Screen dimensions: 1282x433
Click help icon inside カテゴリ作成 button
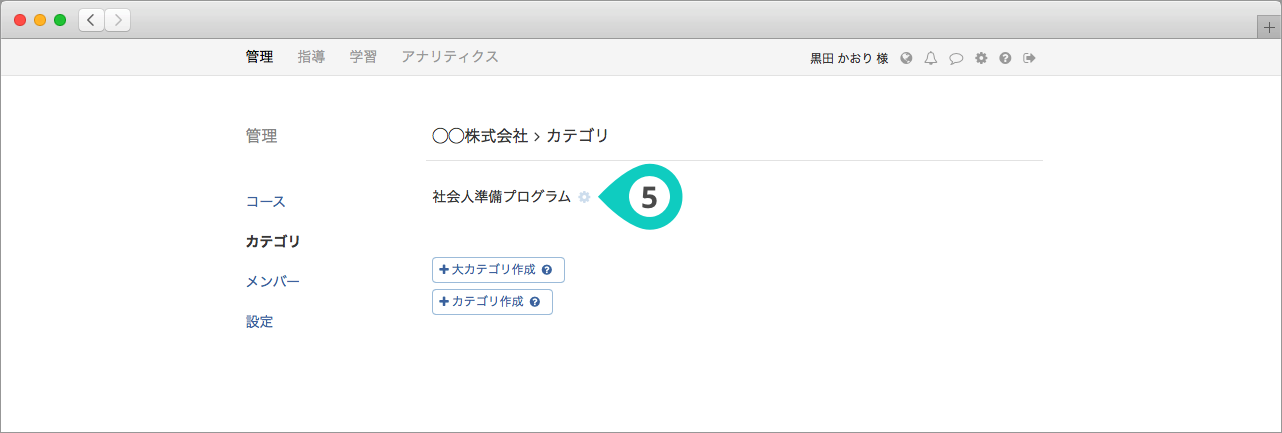(x=535, y=302)
